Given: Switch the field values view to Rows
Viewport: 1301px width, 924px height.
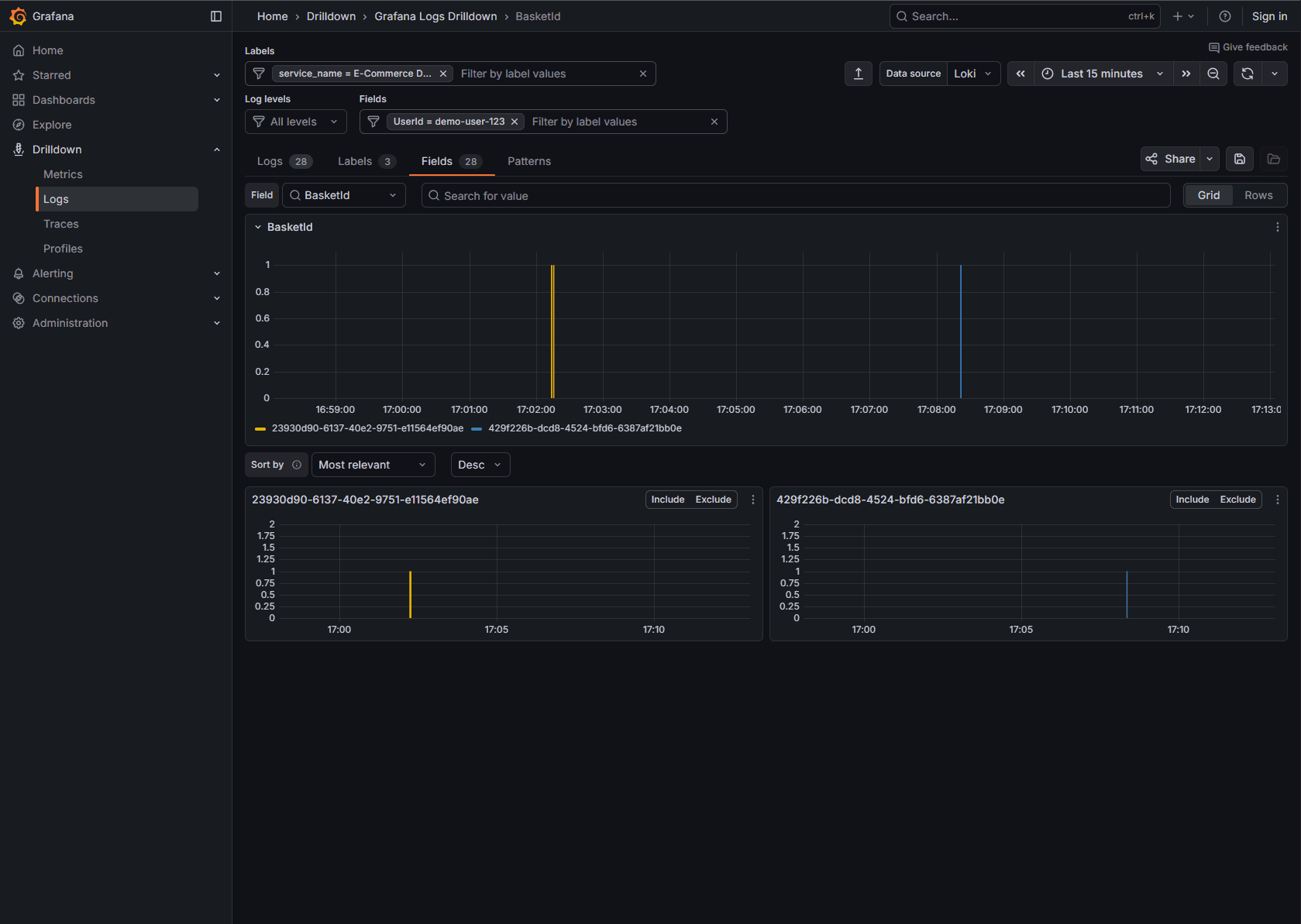Looking at the screenshot, I should point(1258,194).
